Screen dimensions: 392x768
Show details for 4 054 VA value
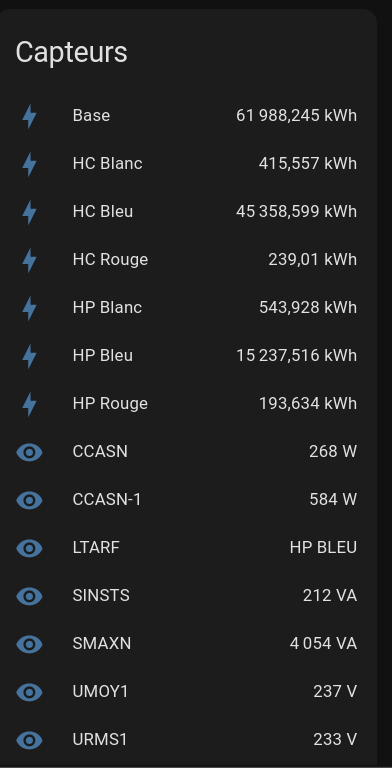pyautogui.click(x=323, y=643)
